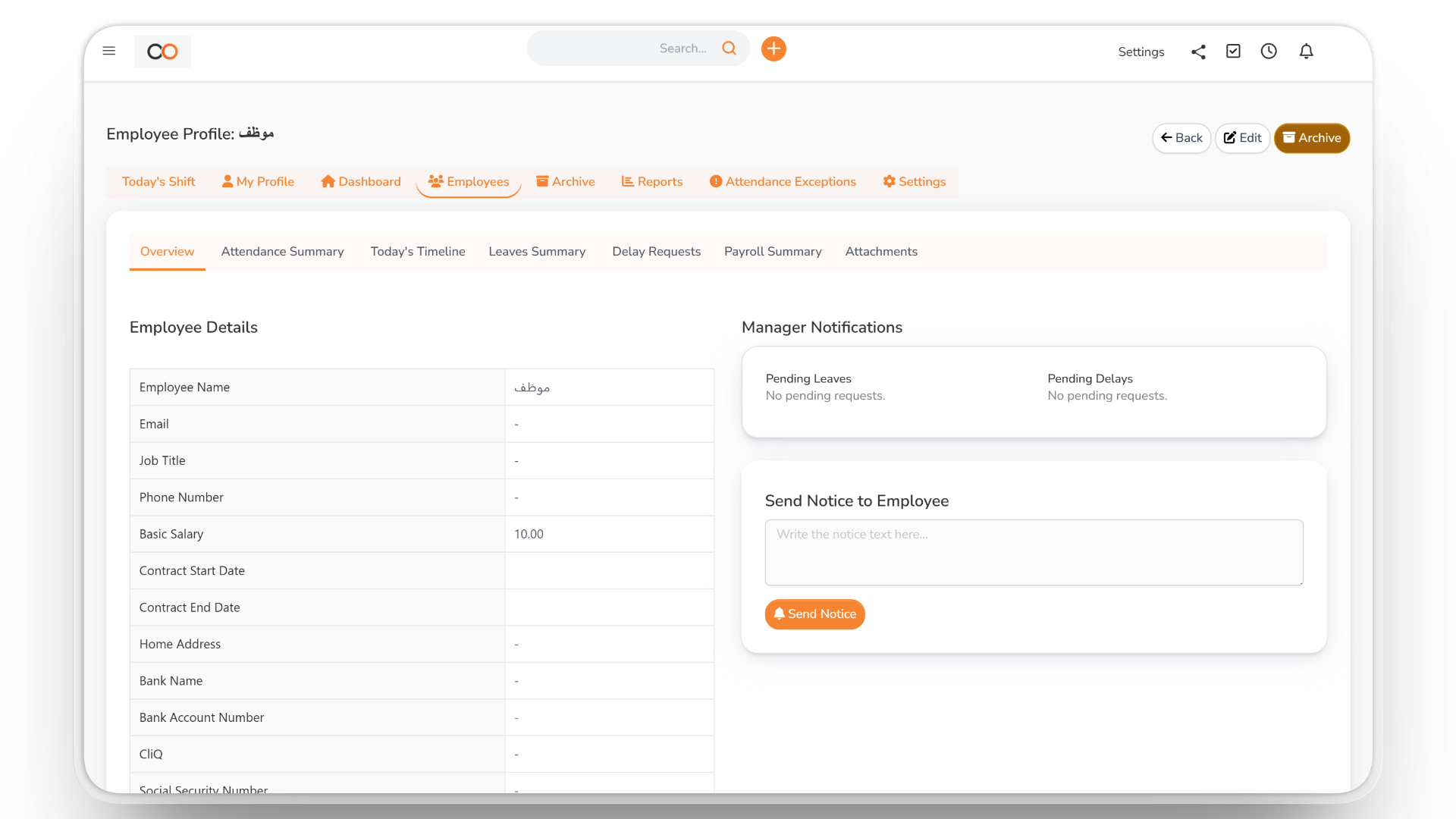This screenshot has height=819, width=1456.
Task: Open the Payroll Summary tab
Action: click(x=773, y=252)
